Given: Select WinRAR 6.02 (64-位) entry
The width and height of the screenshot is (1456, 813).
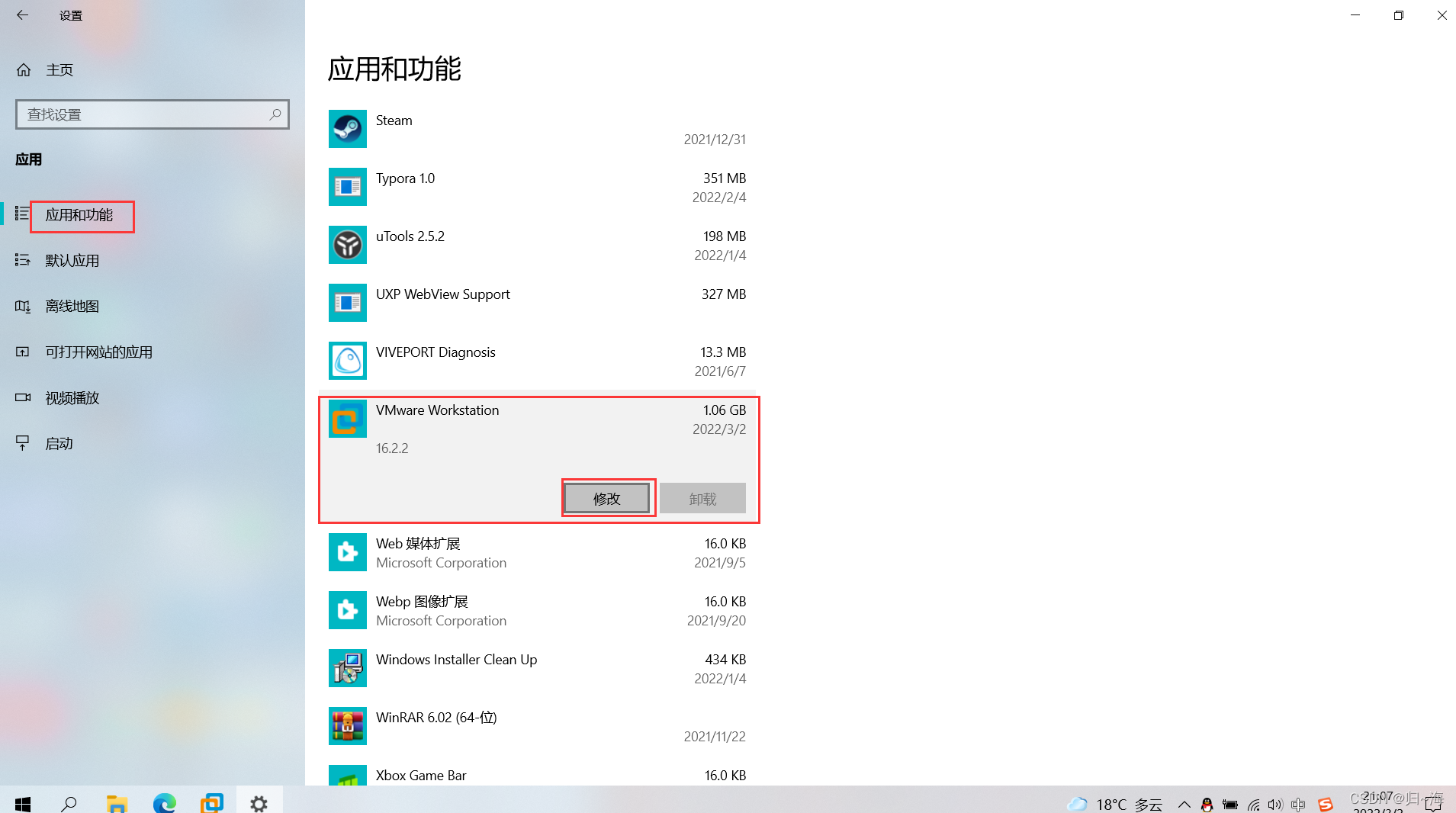Looking at the screenshot, I should click(538, 726).
